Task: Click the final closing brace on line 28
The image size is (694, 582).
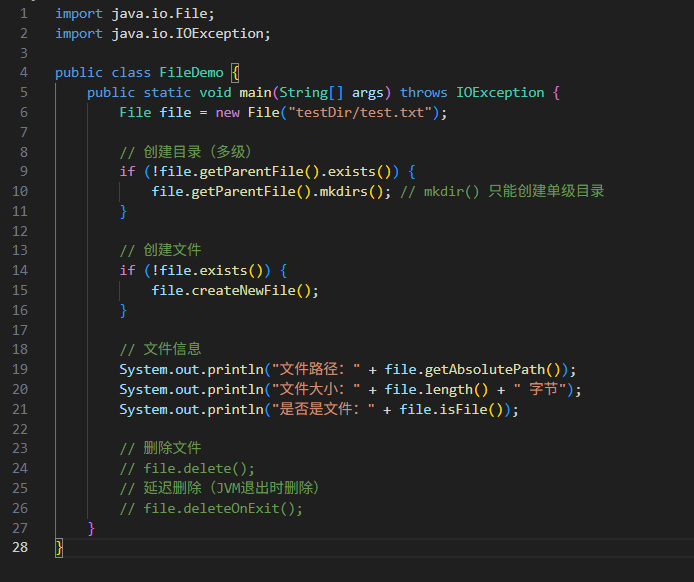Action: pyautogui.click(x=59, y=547)
